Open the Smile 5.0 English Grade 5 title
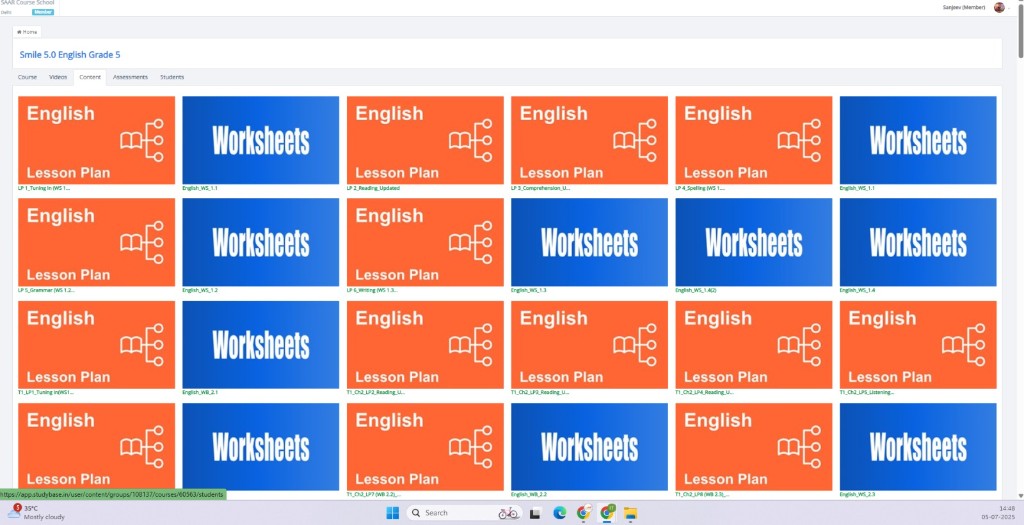The image size is (1024, 525). pos(70,54)
